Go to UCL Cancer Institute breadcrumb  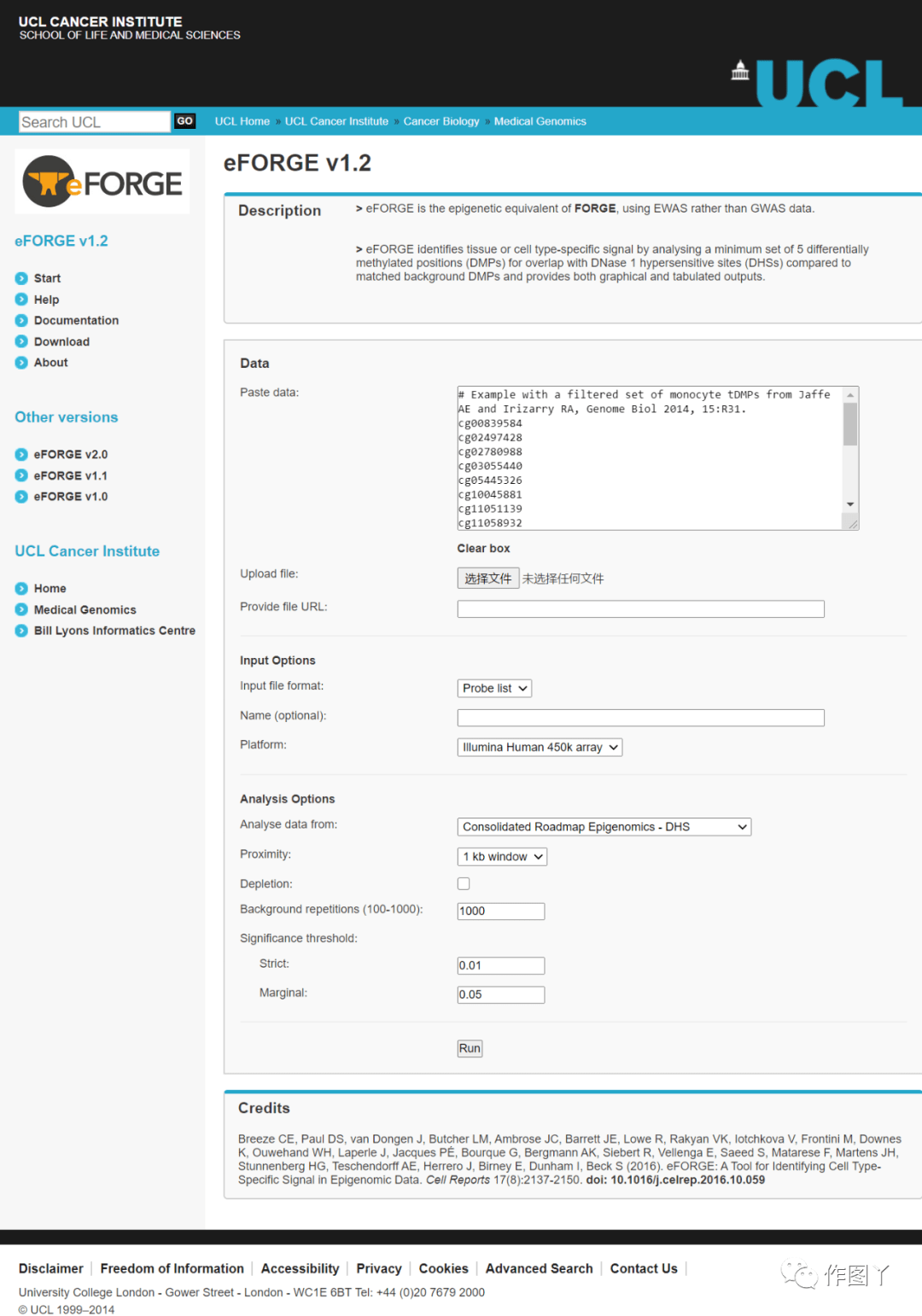click(x=336, y=121)
